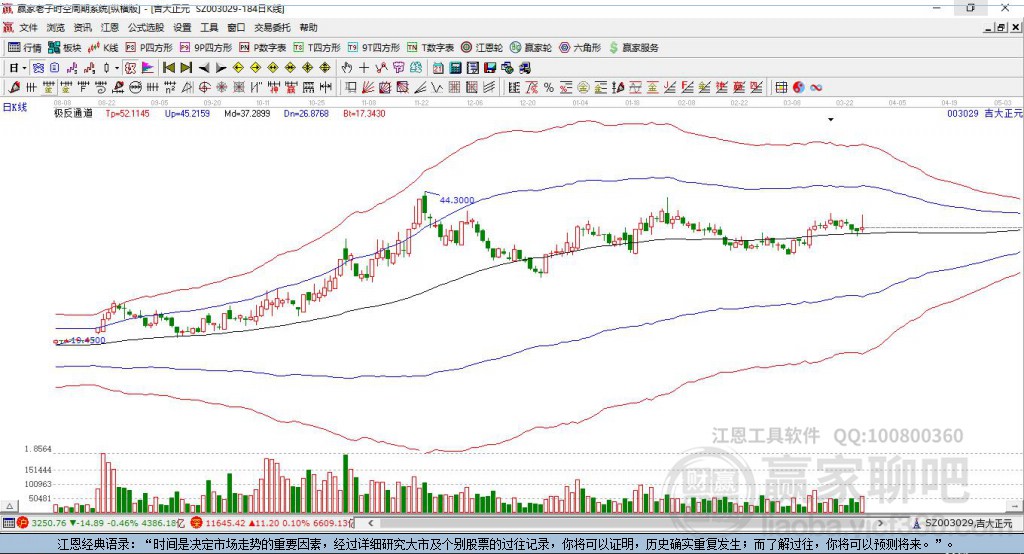Select the circled crosshair target tool
The height and width of the screenshot is (554, 1024).
pyautogui.click(x=204, y=88)
